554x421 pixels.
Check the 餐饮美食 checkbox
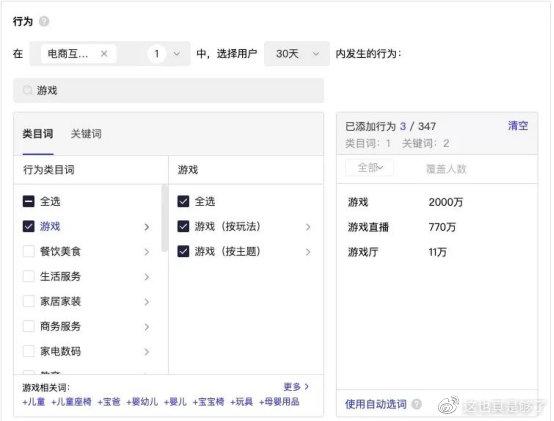(29, 251)
